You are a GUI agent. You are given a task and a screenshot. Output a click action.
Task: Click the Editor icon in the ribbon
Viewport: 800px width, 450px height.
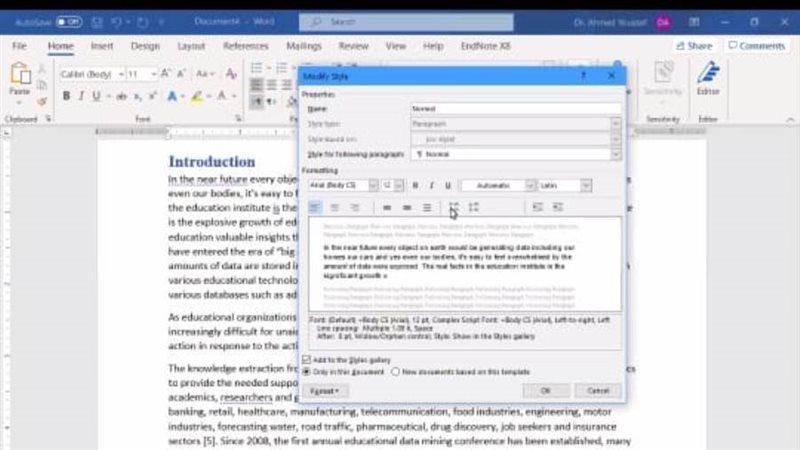[x=708, y=80]
